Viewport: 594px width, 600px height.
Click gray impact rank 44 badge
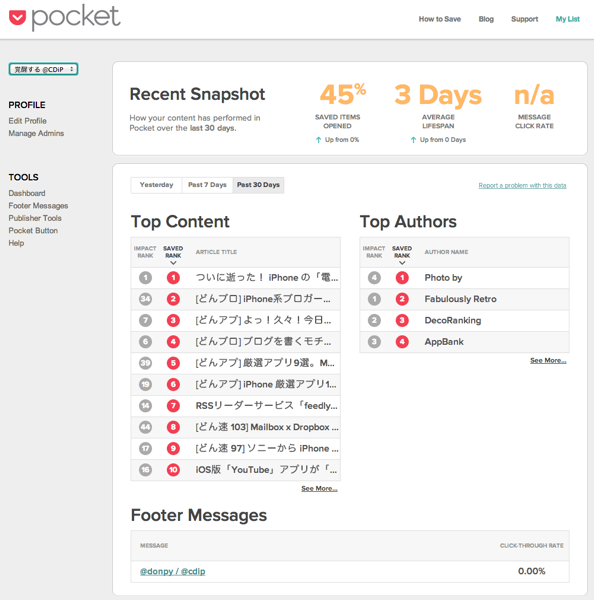tap(145, 427)
